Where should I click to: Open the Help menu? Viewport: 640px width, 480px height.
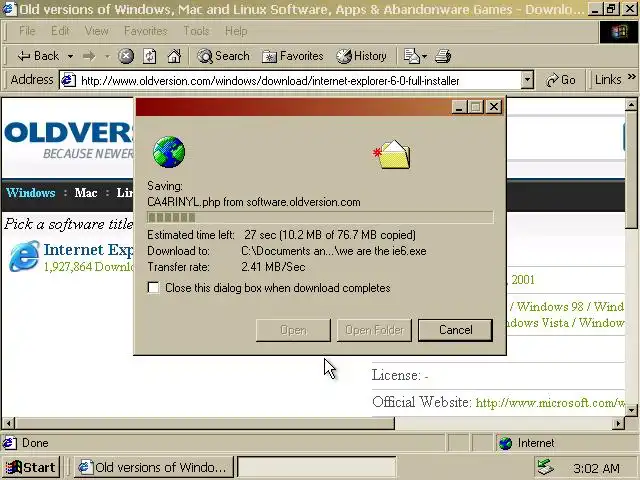click(236, 31)
